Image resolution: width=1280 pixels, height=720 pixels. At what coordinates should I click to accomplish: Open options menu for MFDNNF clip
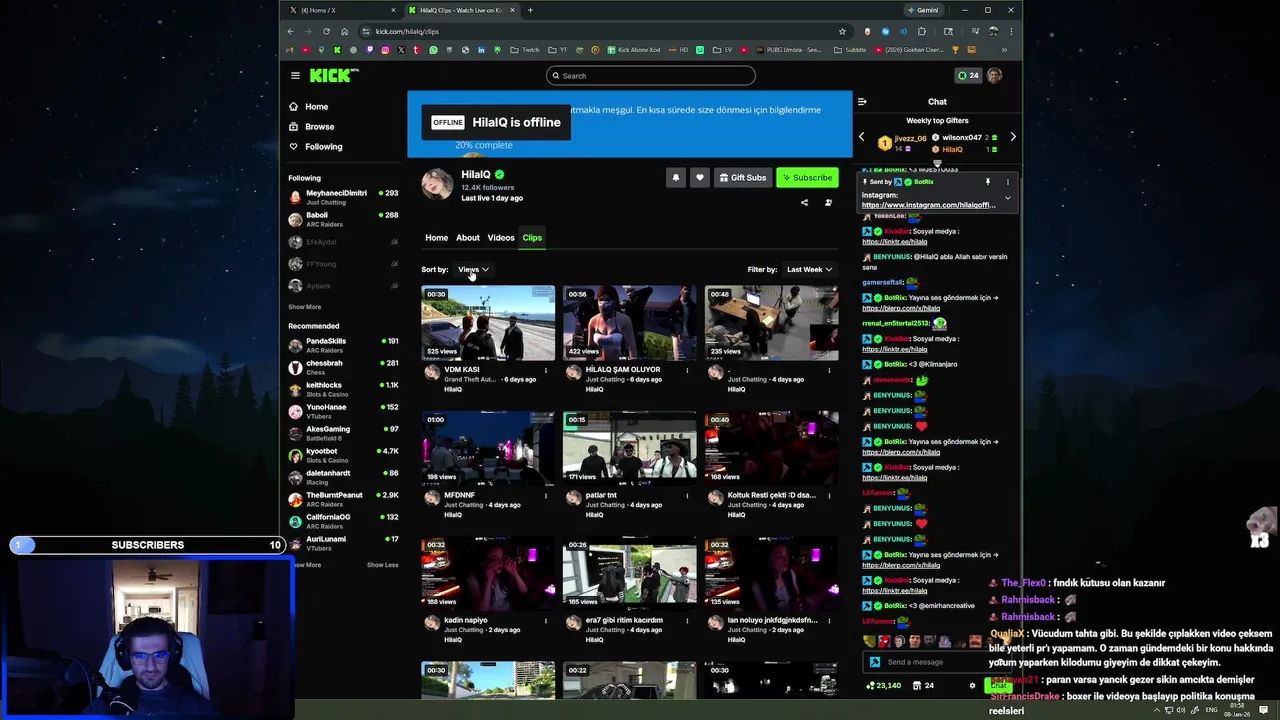(546, 495)
